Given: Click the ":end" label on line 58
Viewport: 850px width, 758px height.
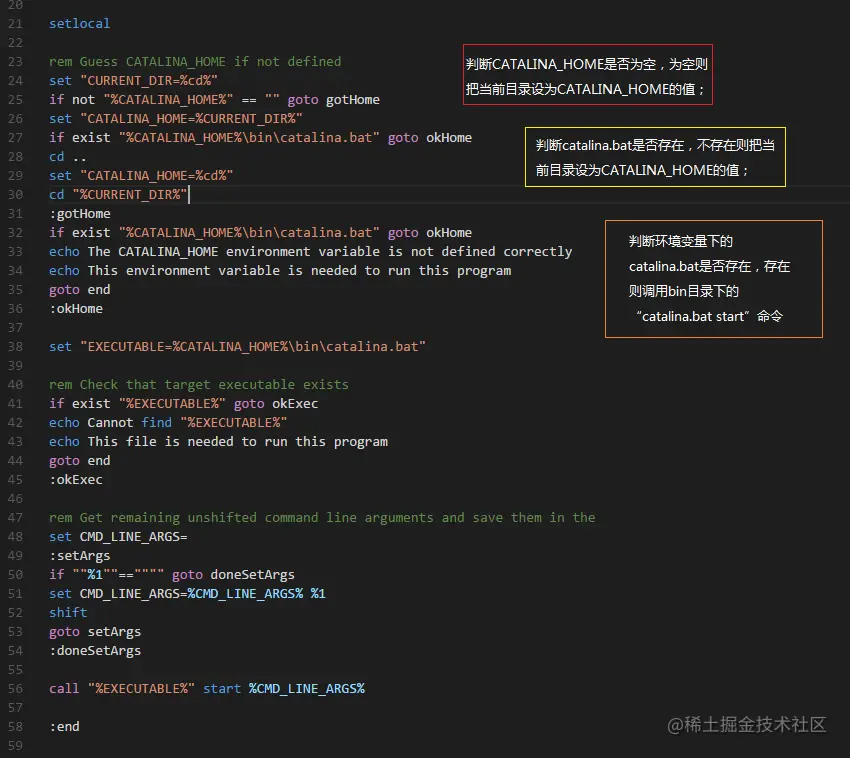Looking at the screenshot, I should click(64, 726).
